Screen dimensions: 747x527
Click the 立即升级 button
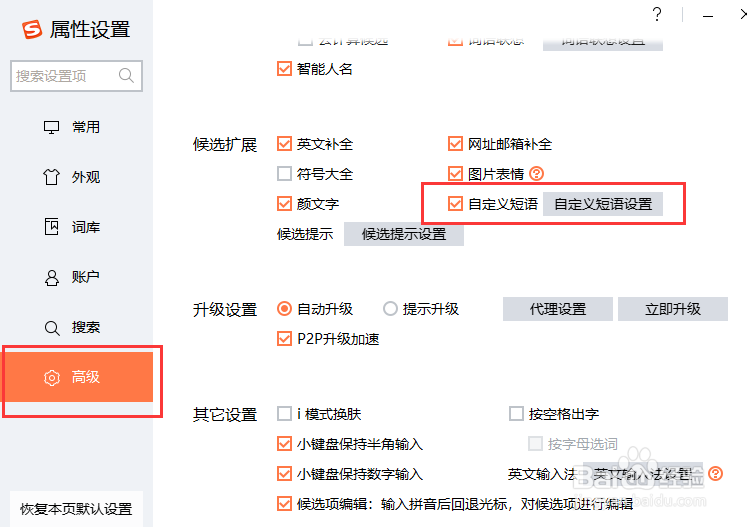click(x=672, y=309)
